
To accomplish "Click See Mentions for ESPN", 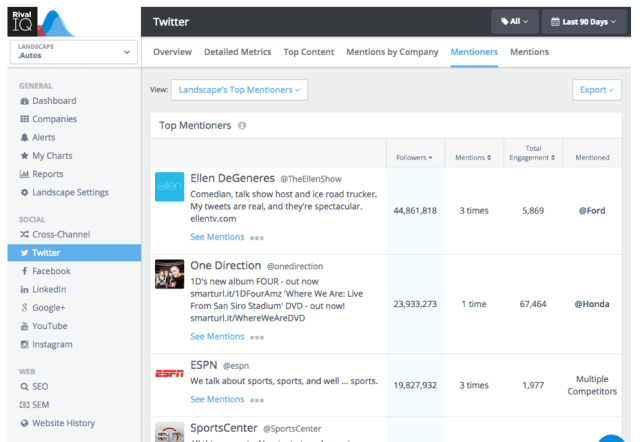I will pos(217,400).
